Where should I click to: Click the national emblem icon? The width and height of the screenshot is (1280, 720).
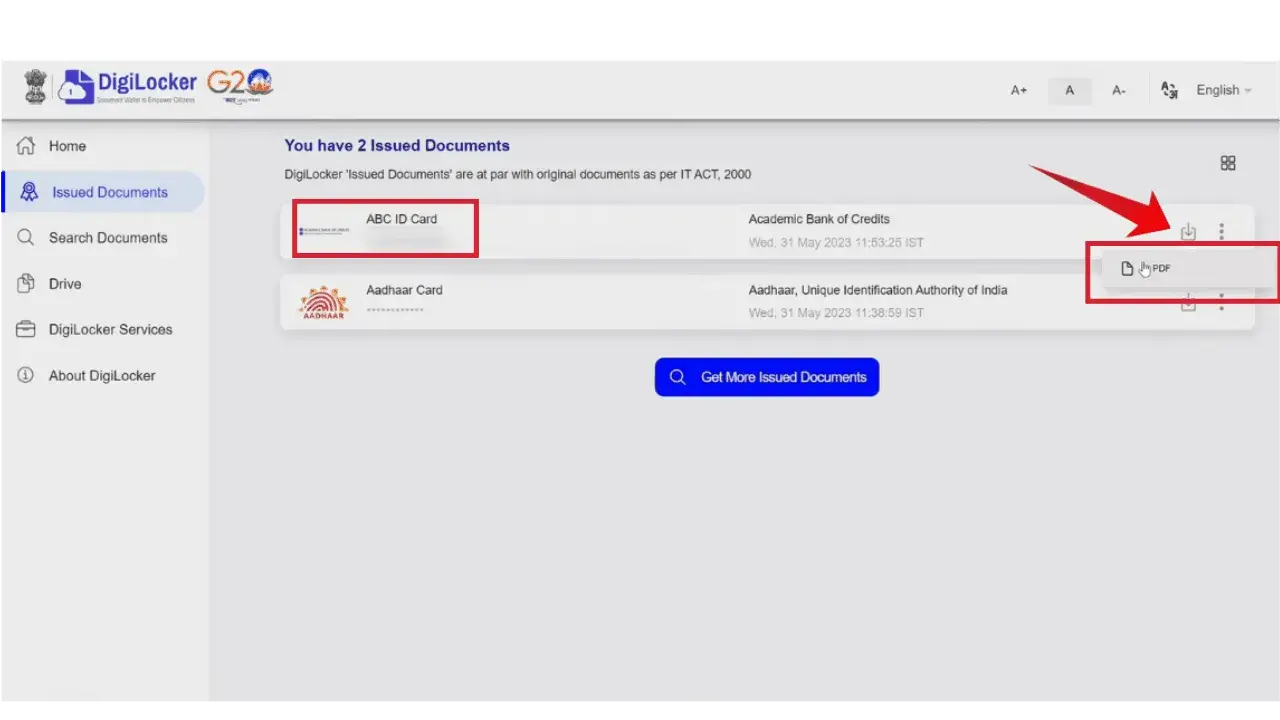(x=37, y=87)
